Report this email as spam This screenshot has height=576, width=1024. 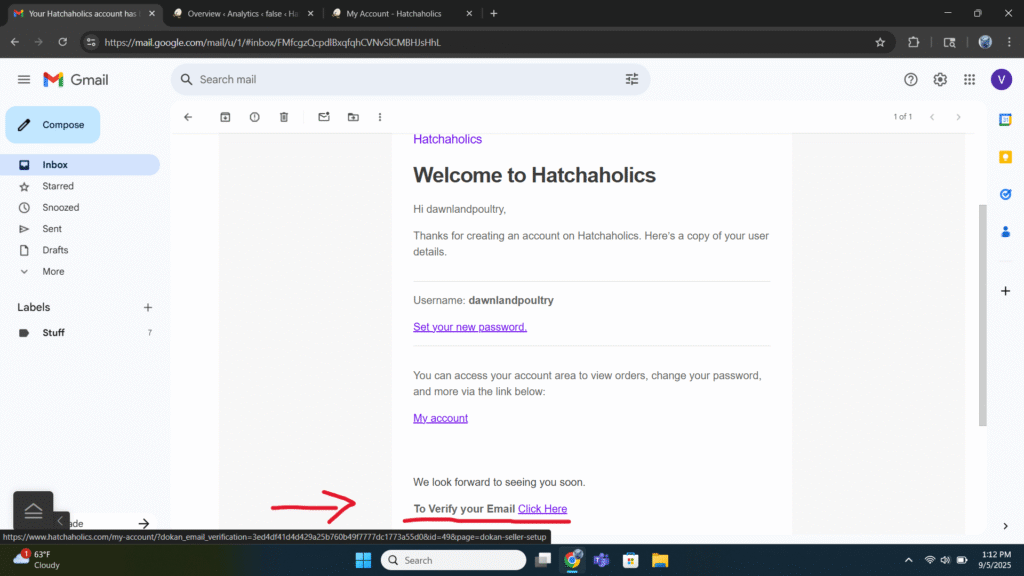255,117
